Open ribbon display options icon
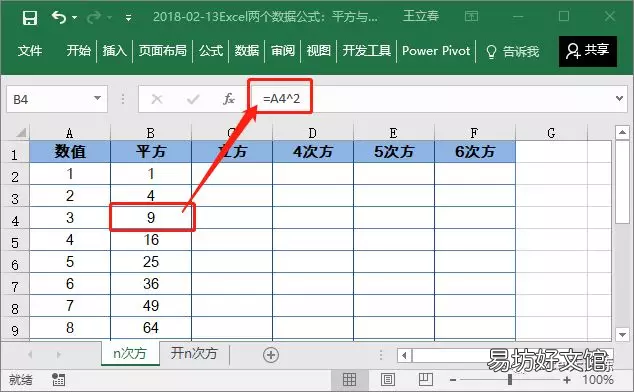634x392 pixels. (471, 17)
